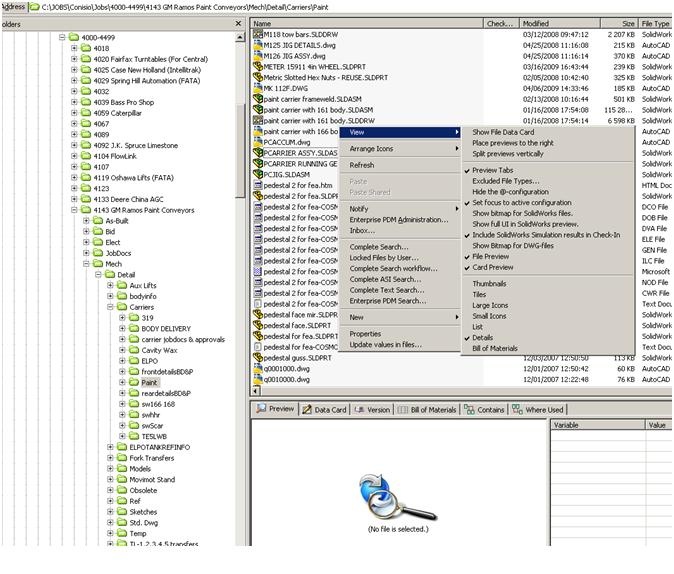Click the Obsolete folder icon
Viewport: 674px width, 574px height.
pyautogui.click(x=122, y=490)
